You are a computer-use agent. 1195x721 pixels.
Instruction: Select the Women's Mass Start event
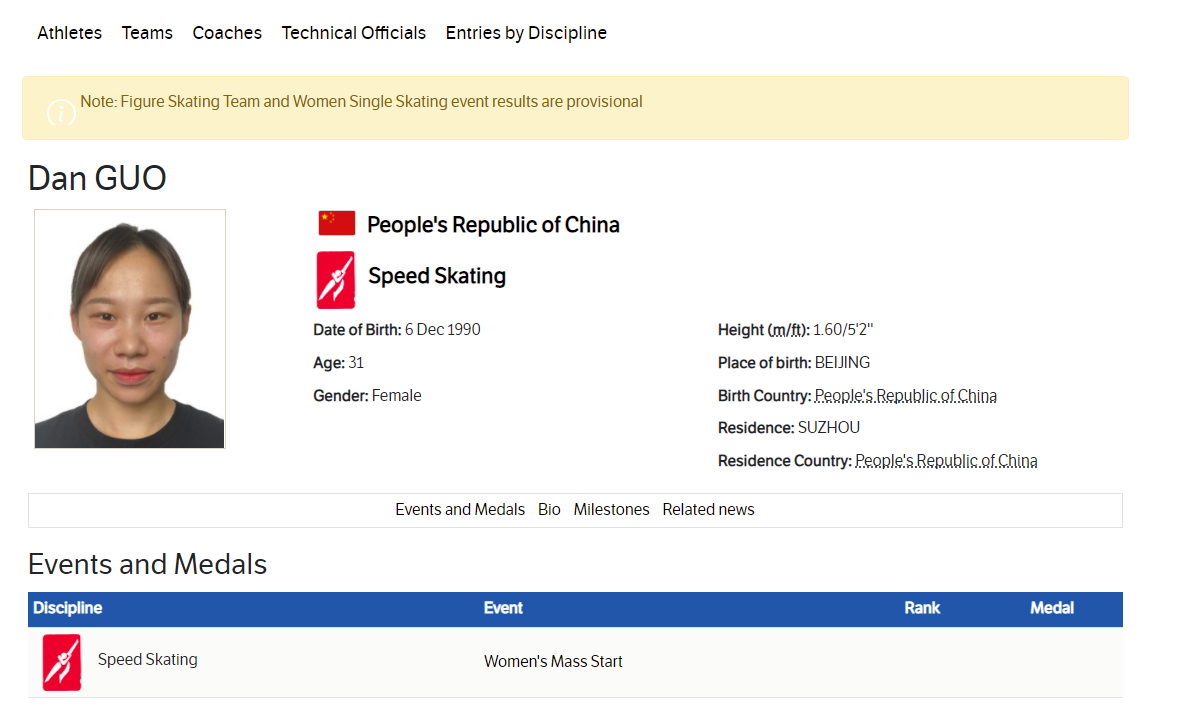coord(553,662)
